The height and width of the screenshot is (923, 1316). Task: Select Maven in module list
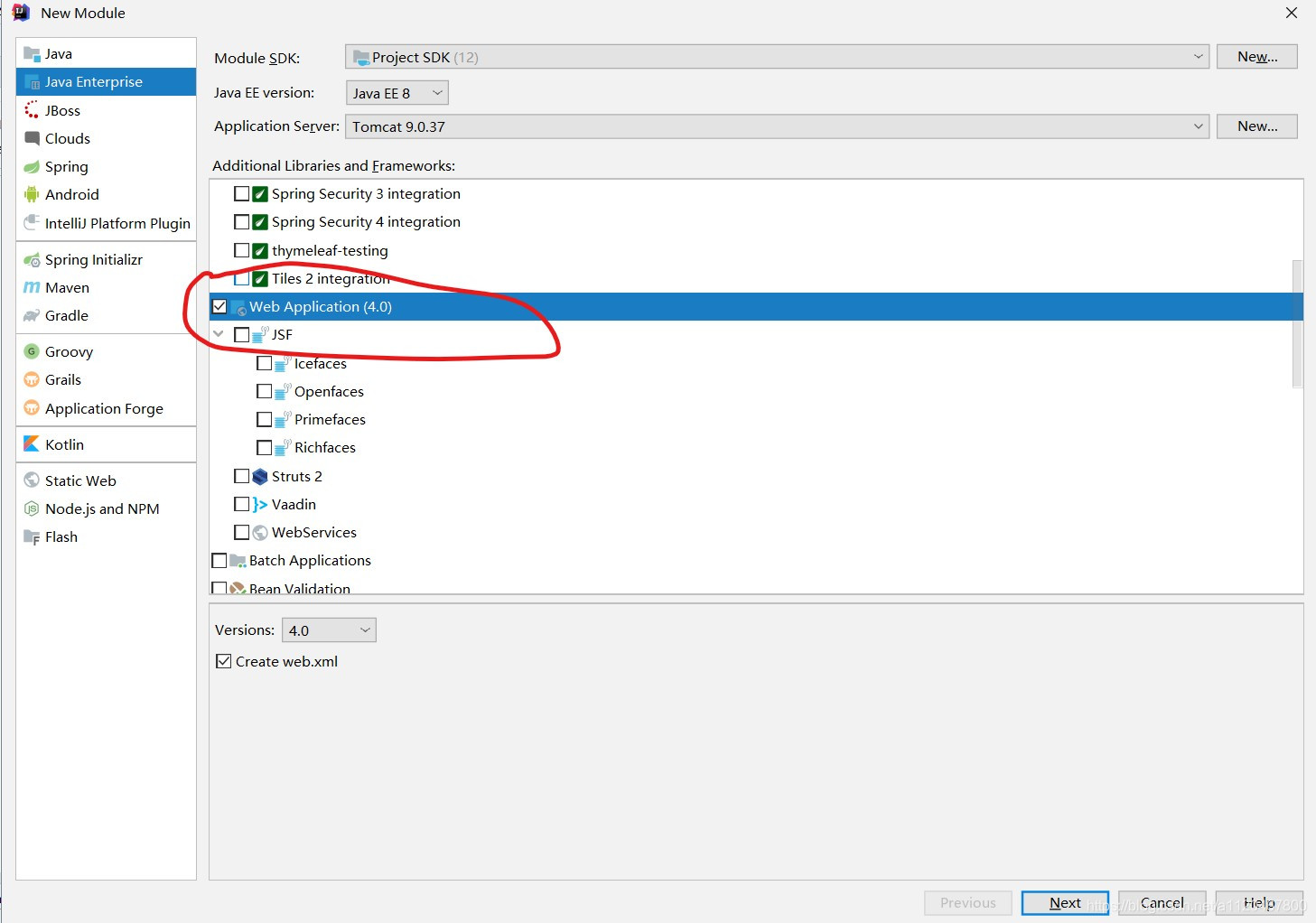pos(106,287)
